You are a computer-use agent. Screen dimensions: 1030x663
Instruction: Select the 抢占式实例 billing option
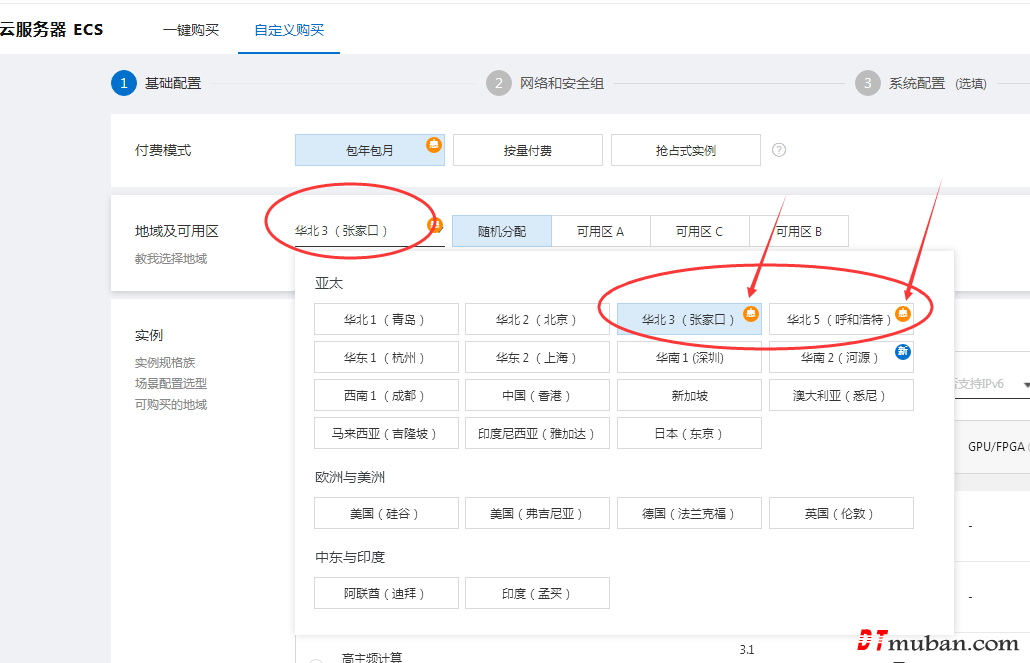tap(685, 151)
